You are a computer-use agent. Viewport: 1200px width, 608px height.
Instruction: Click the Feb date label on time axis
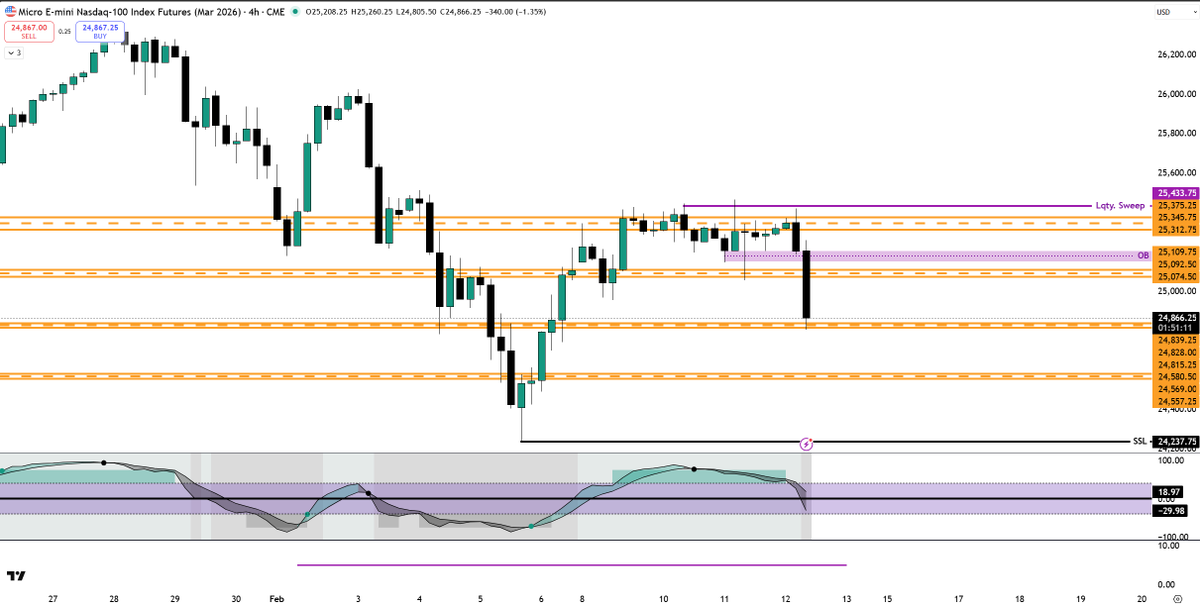click(276, 597)
